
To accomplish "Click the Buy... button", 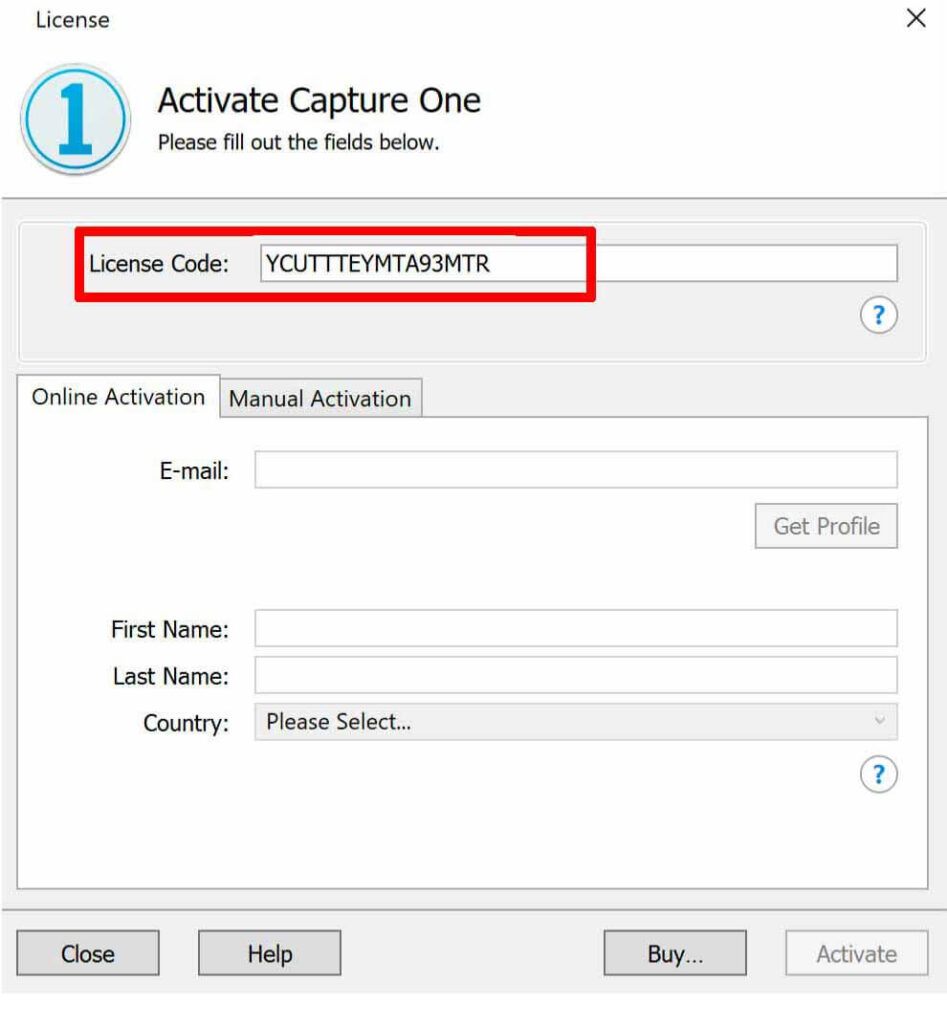I will 675,953.
